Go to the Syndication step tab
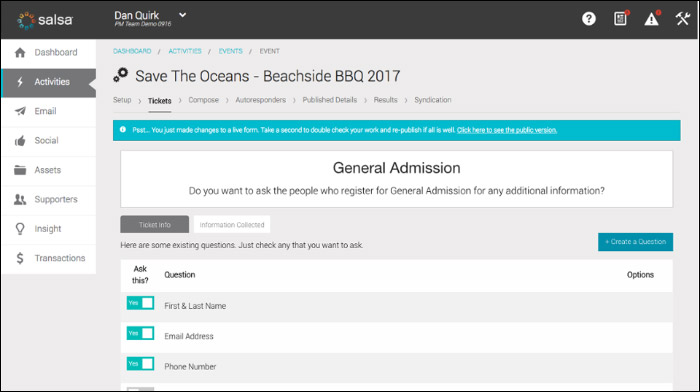Viewport: 700px width, 392px height. (433, 100)
